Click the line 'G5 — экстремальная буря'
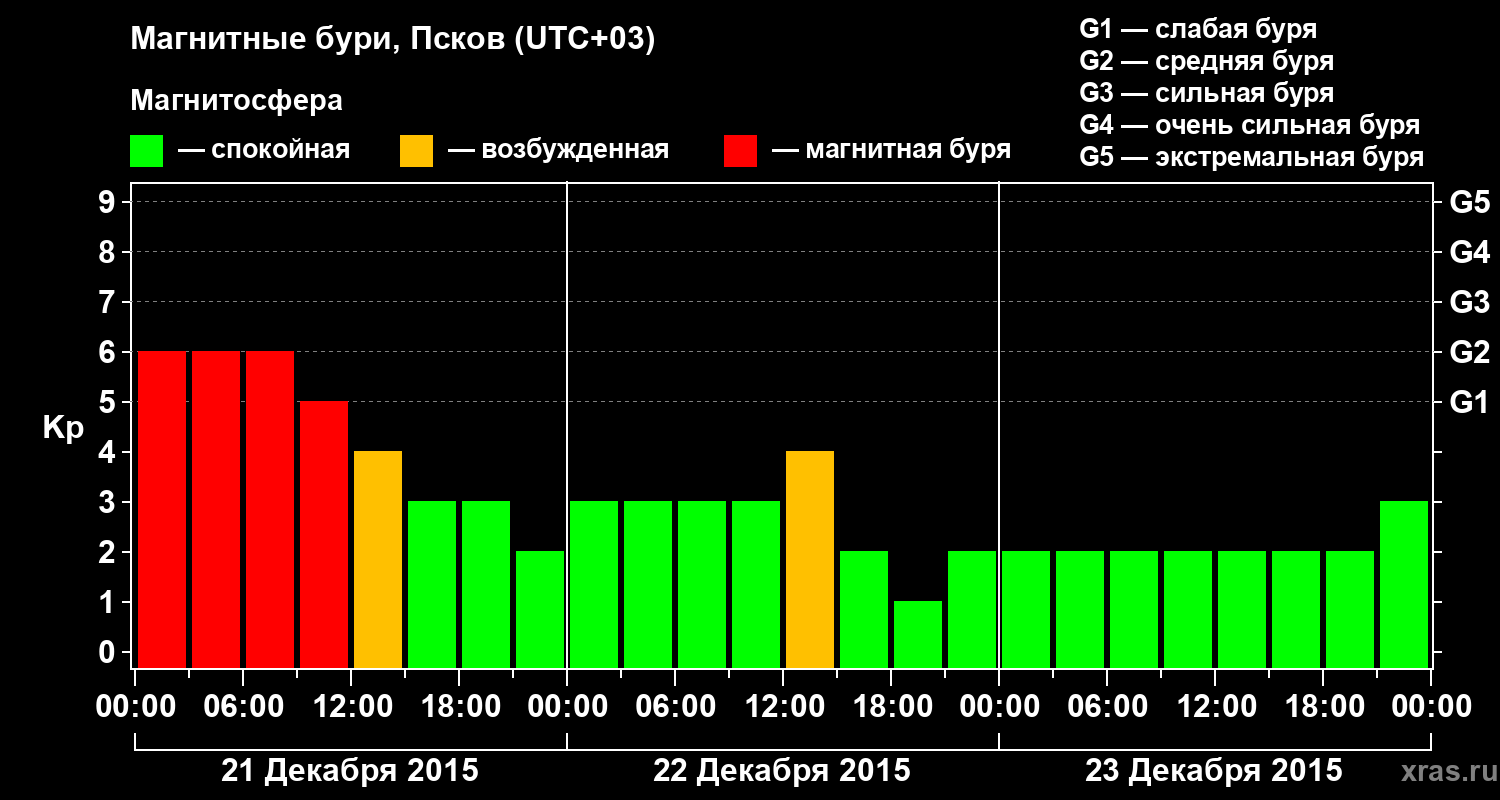The image size is (1500, 800). [x=1252, y=157]
